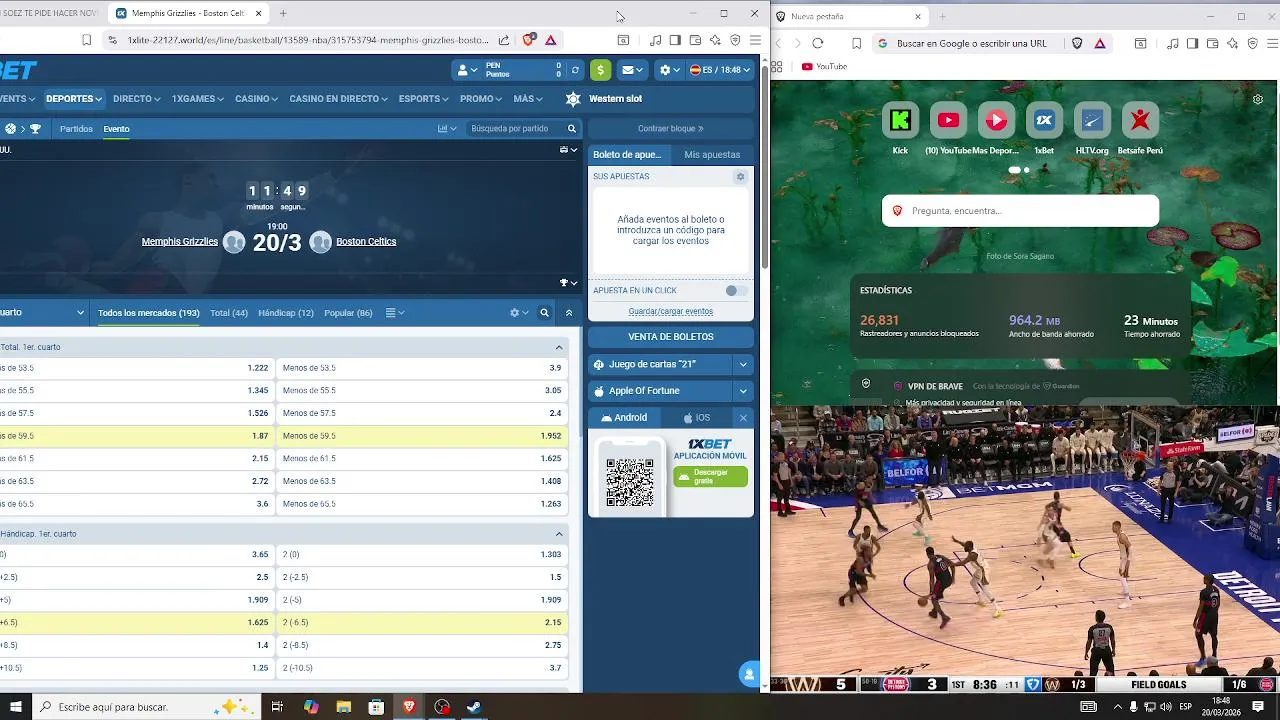Collapse all markets with double chevron
The width and height of the screenshot is (1280, 720).
point(569,313)
